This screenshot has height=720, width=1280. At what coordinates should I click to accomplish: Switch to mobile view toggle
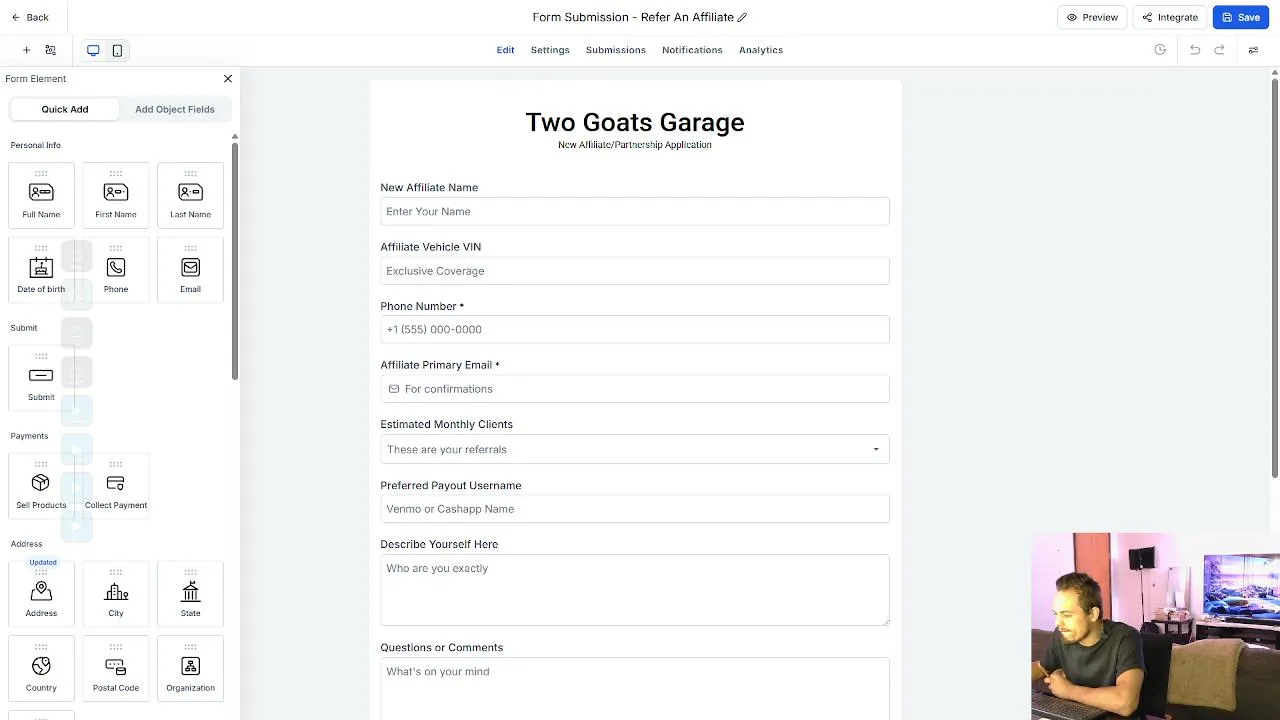[x=117, y=50]
